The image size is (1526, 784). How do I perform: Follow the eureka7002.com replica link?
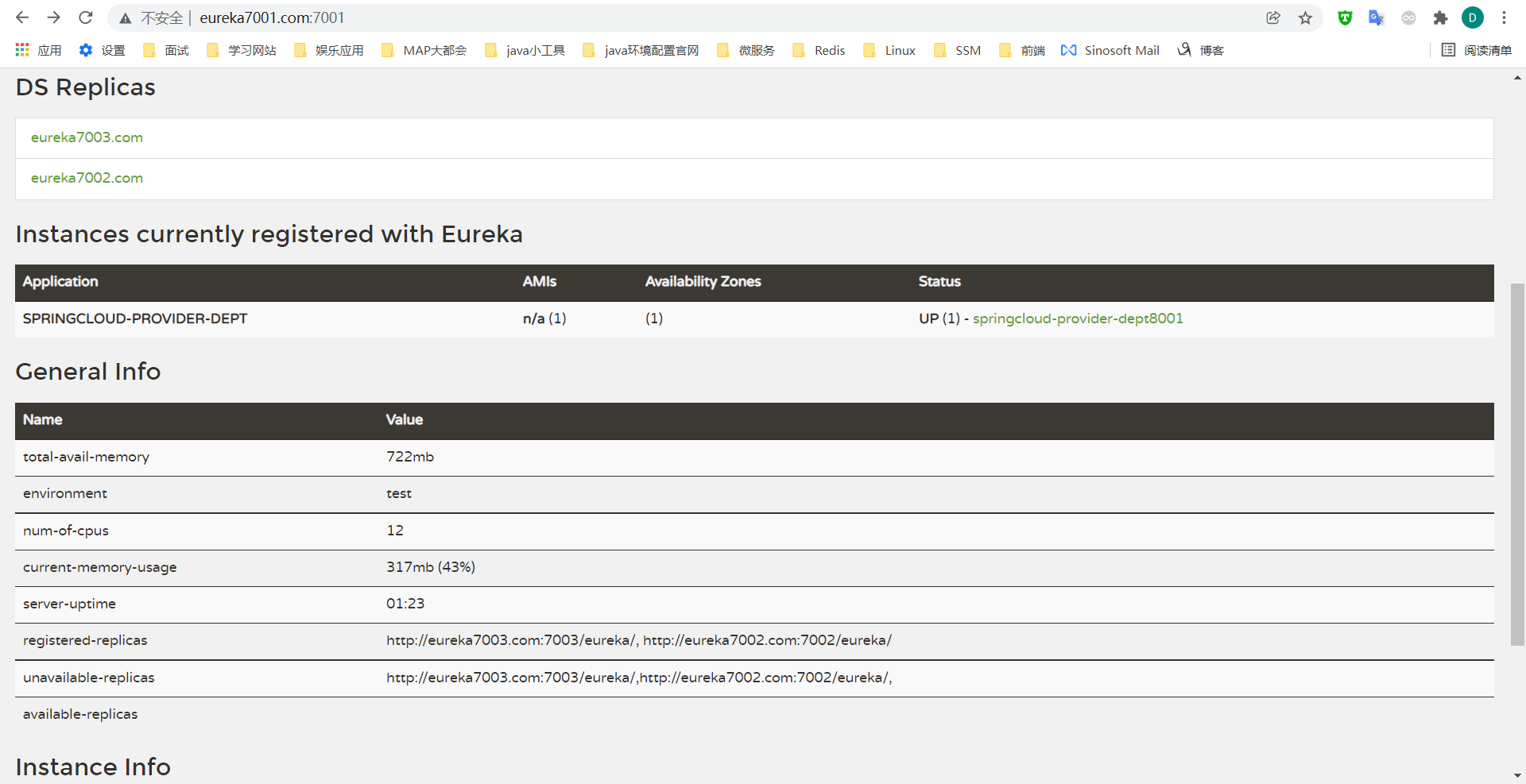tap(87, 178)
